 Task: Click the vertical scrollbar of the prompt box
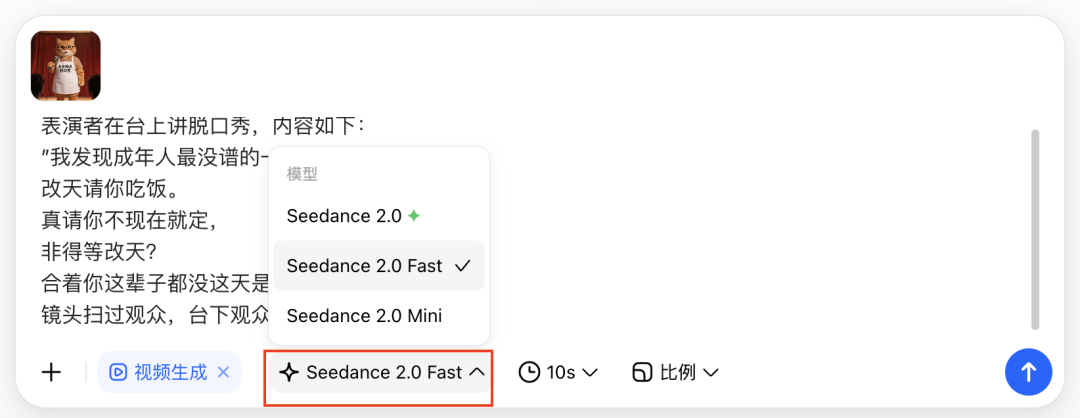pos(1034,229)
